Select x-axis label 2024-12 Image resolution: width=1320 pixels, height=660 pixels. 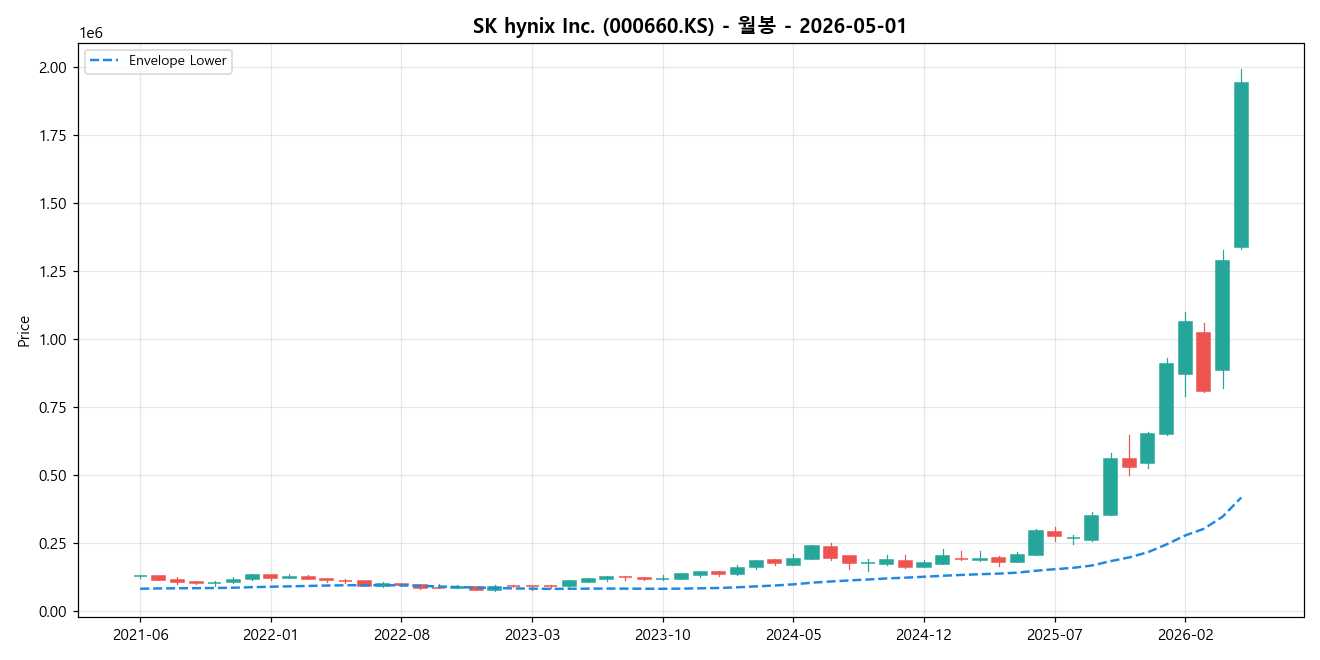(x=923, y=634)
